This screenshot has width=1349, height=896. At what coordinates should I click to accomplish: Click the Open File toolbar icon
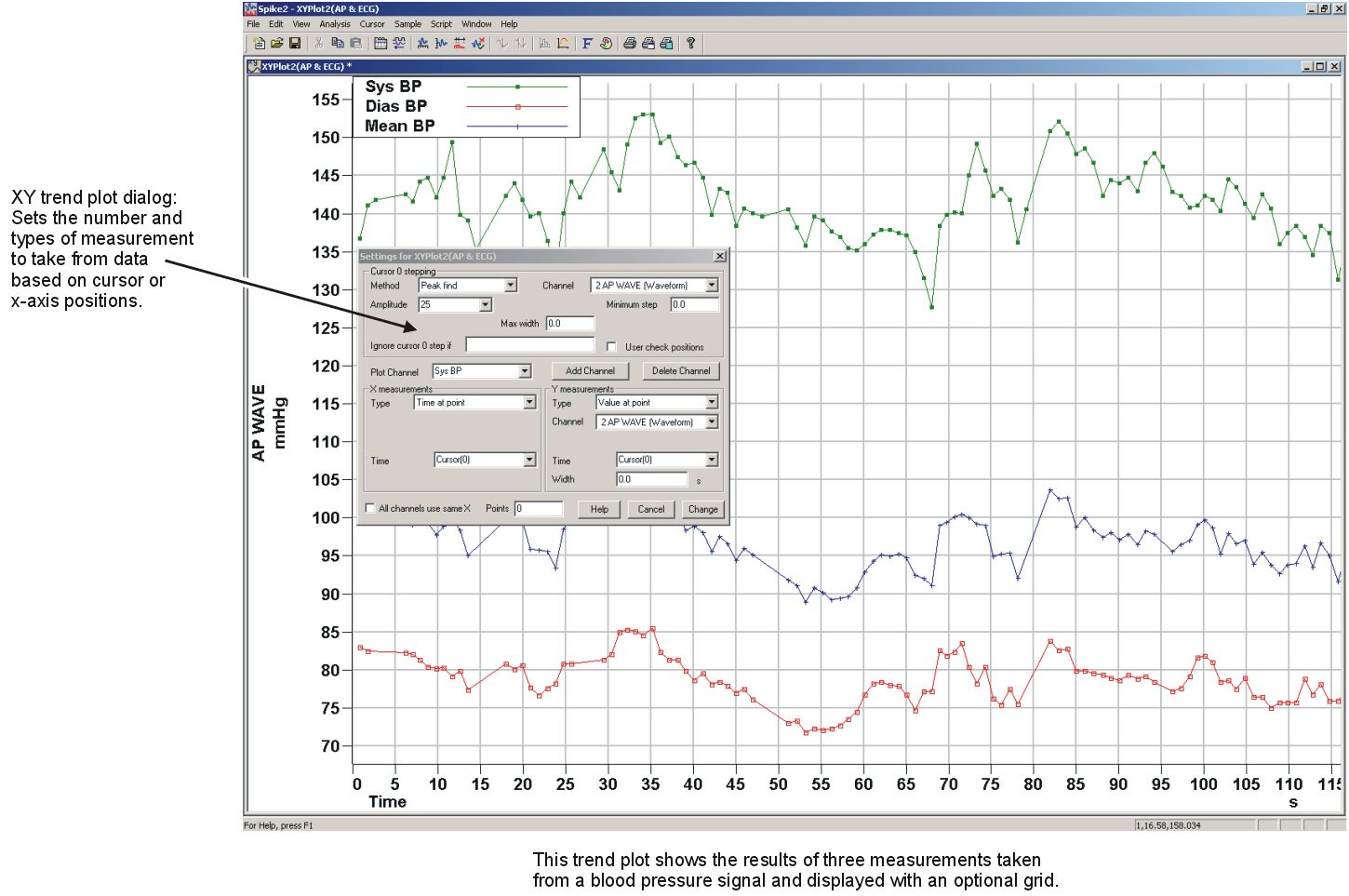[x=277, y=43]
